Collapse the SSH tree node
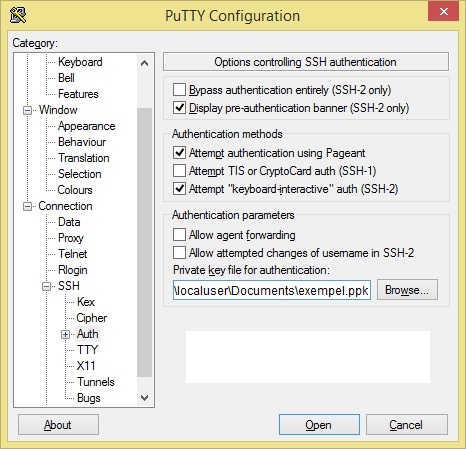The image size is (466, 449). pos(46,286)
